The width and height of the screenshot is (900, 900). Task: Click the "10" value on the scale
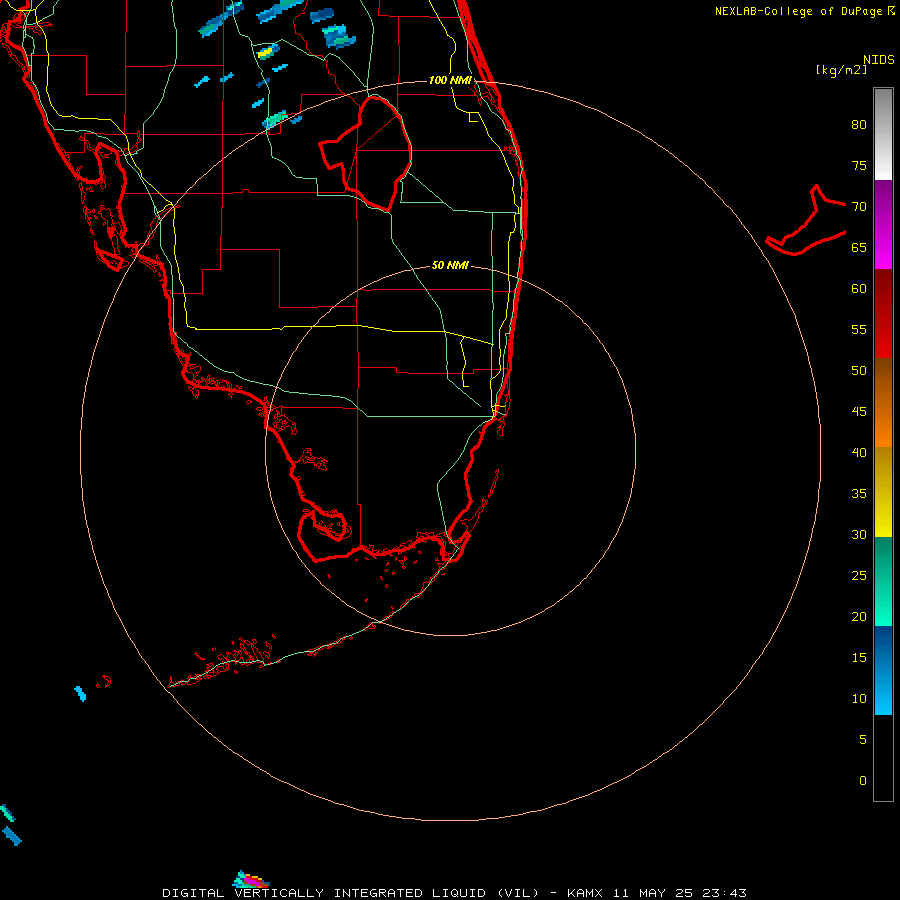[859, 699]
